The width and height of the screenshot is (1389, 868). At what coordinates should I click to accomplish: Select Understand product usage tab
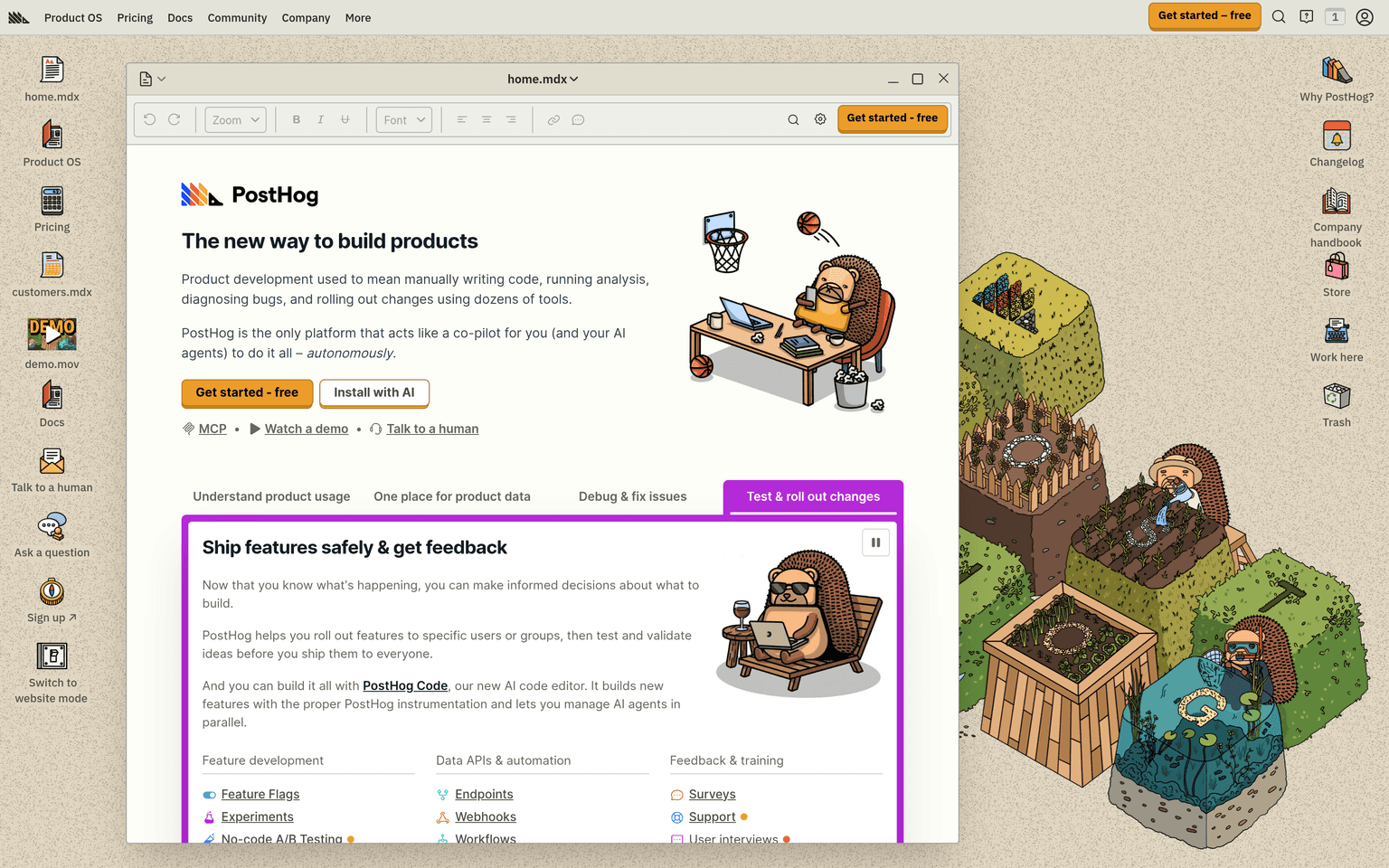pyautogui.click(x=271, y=496)
